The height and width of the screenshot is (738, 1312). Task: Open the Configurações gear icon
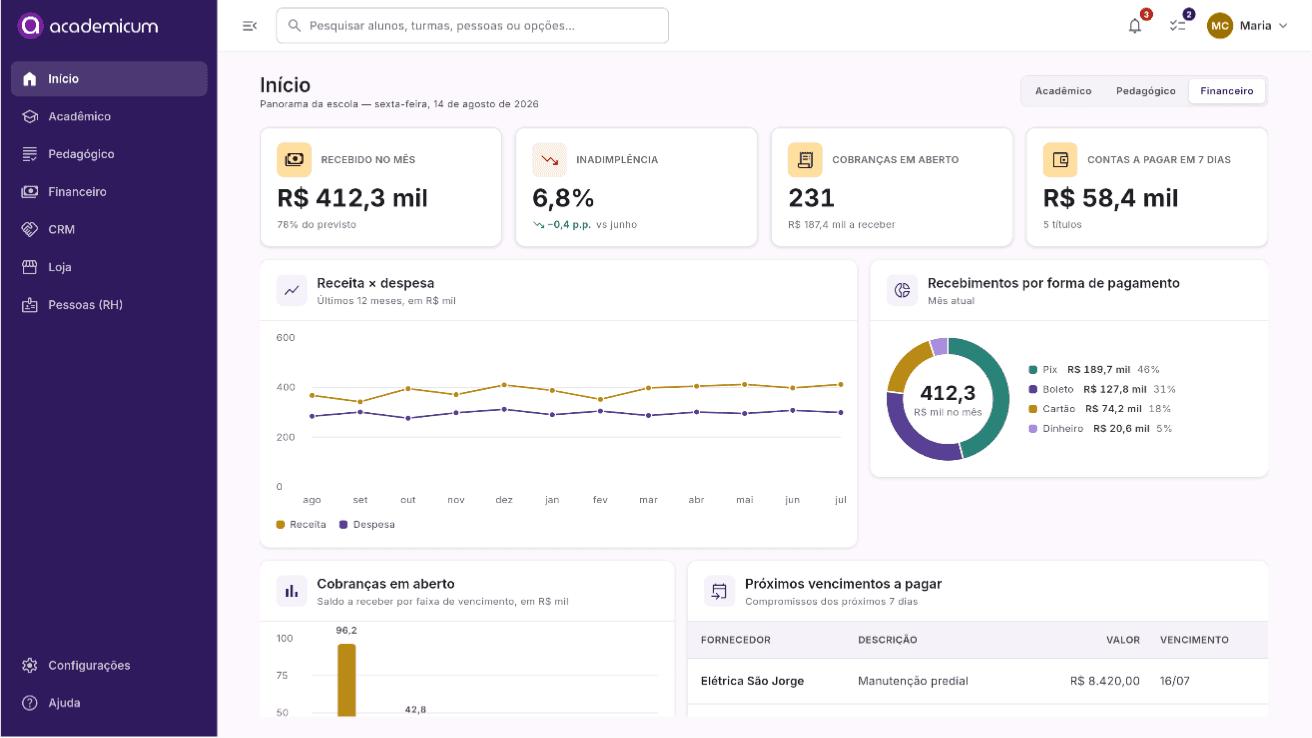coord(30,665)
